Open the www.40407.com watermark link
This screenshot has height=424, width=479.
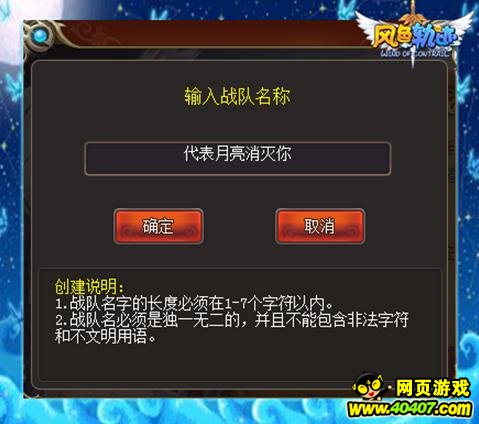tap(410, 409)
